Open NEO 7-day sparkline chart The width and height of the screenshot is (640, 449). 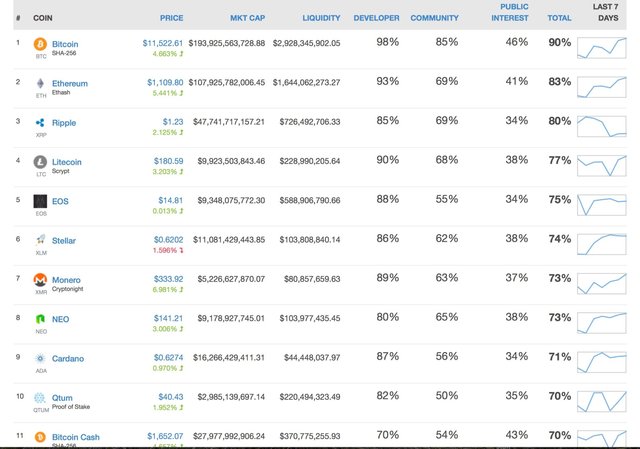[x=602, y=323]
